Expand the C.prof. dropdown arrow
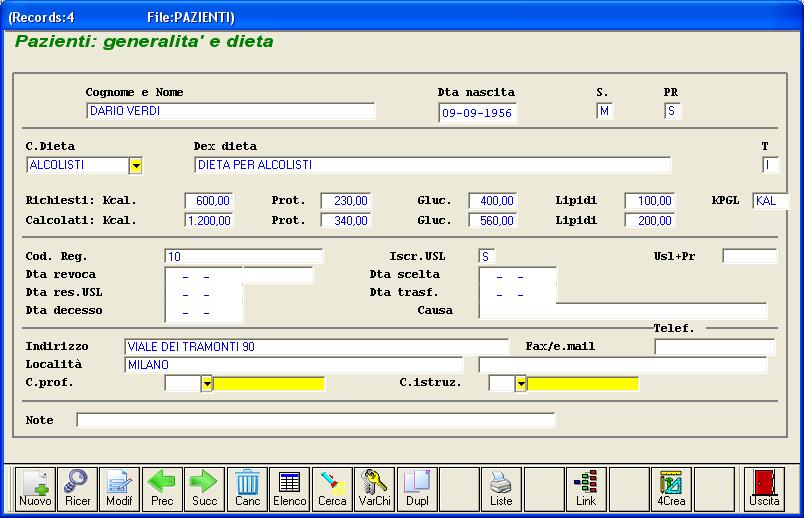Screen dimensions: 804x518 coord(207,383)
